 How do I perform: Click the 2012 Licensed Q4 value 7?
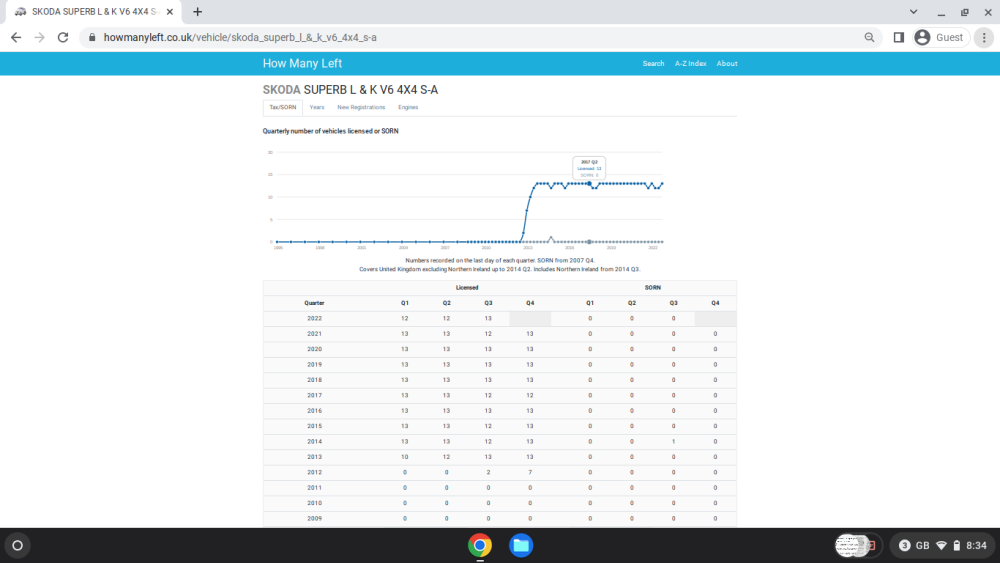(x=530, y=472)
